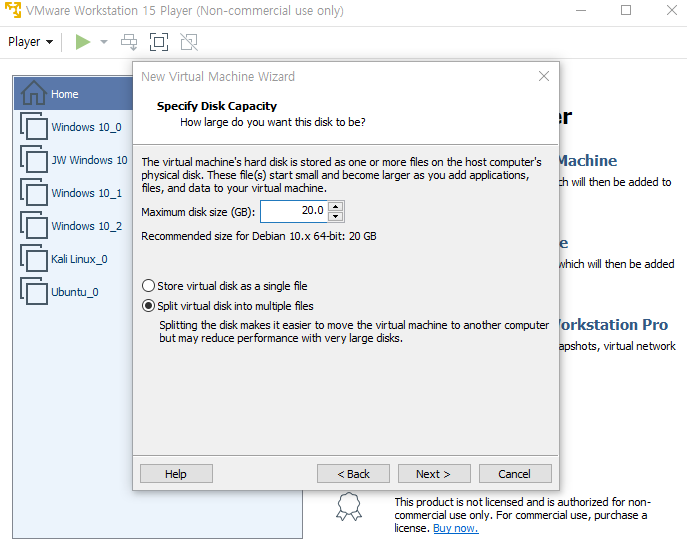Click the VMware Workstation logo icon in title bar
Viewport: 687px width, 549px height.
tap(13, 10)
